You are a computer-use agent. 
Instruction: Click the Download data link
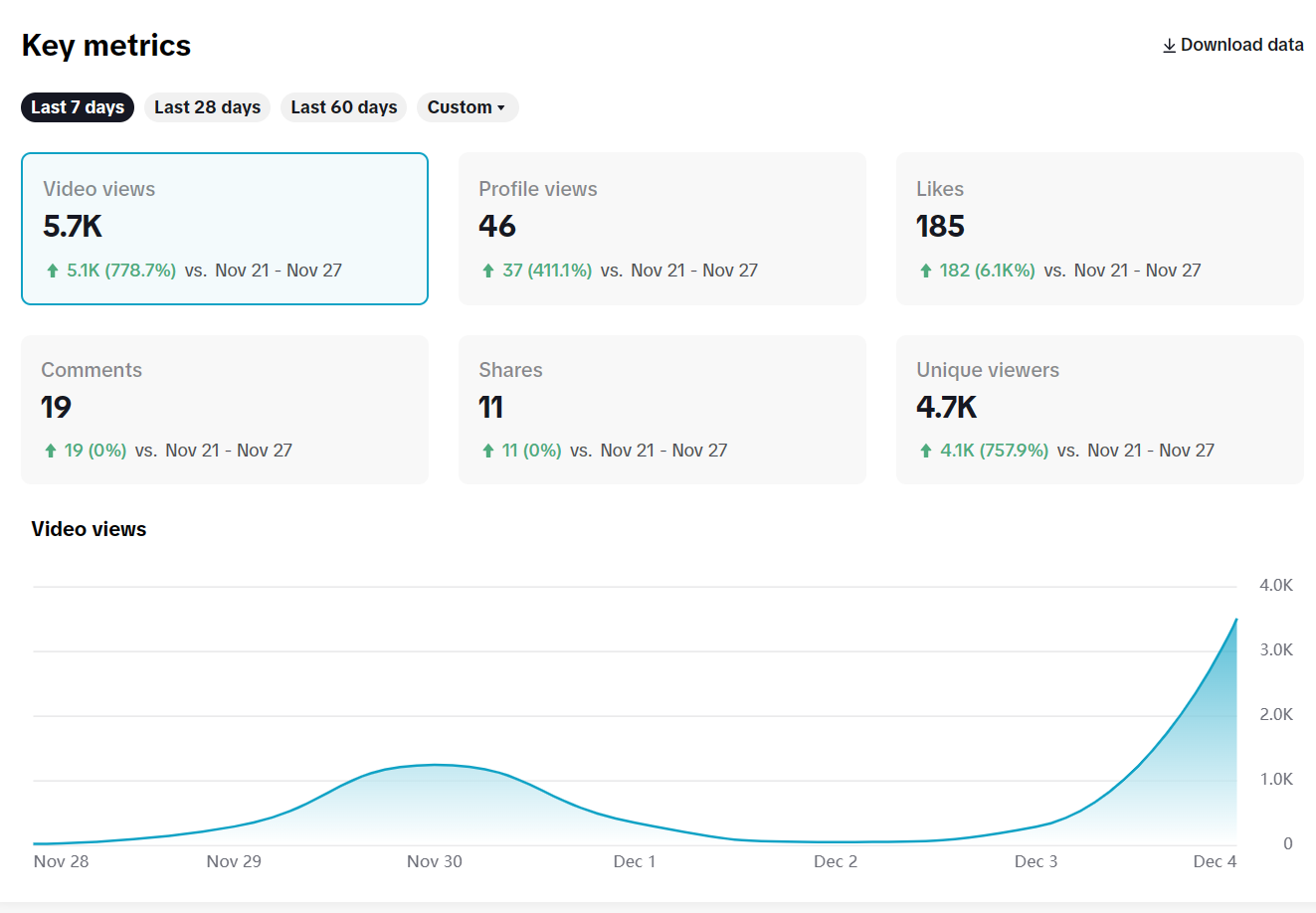(x=1232, y=45)
